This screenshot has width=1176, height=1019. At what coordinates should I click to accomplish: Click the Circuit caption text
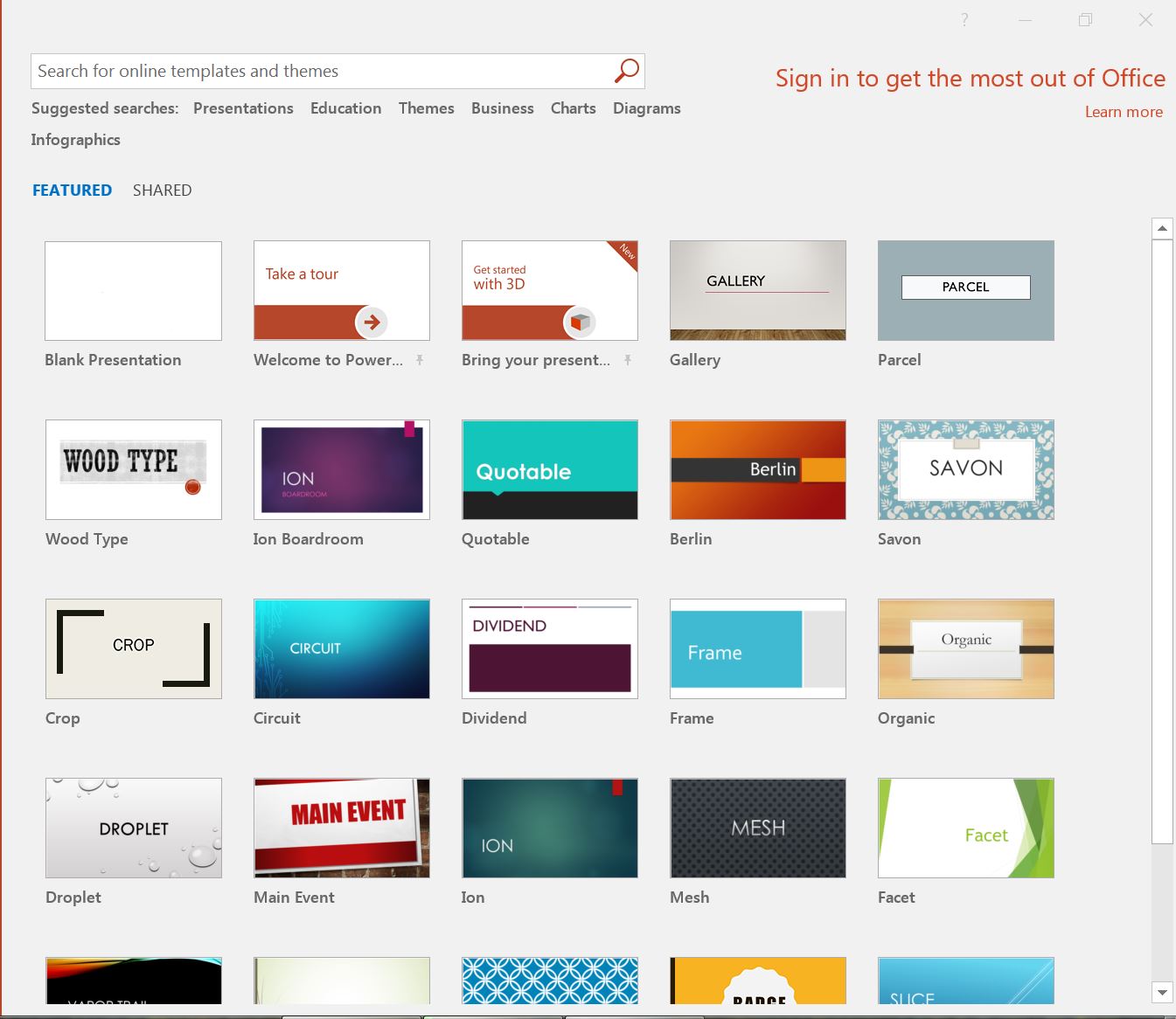click(x=276, y=718)
